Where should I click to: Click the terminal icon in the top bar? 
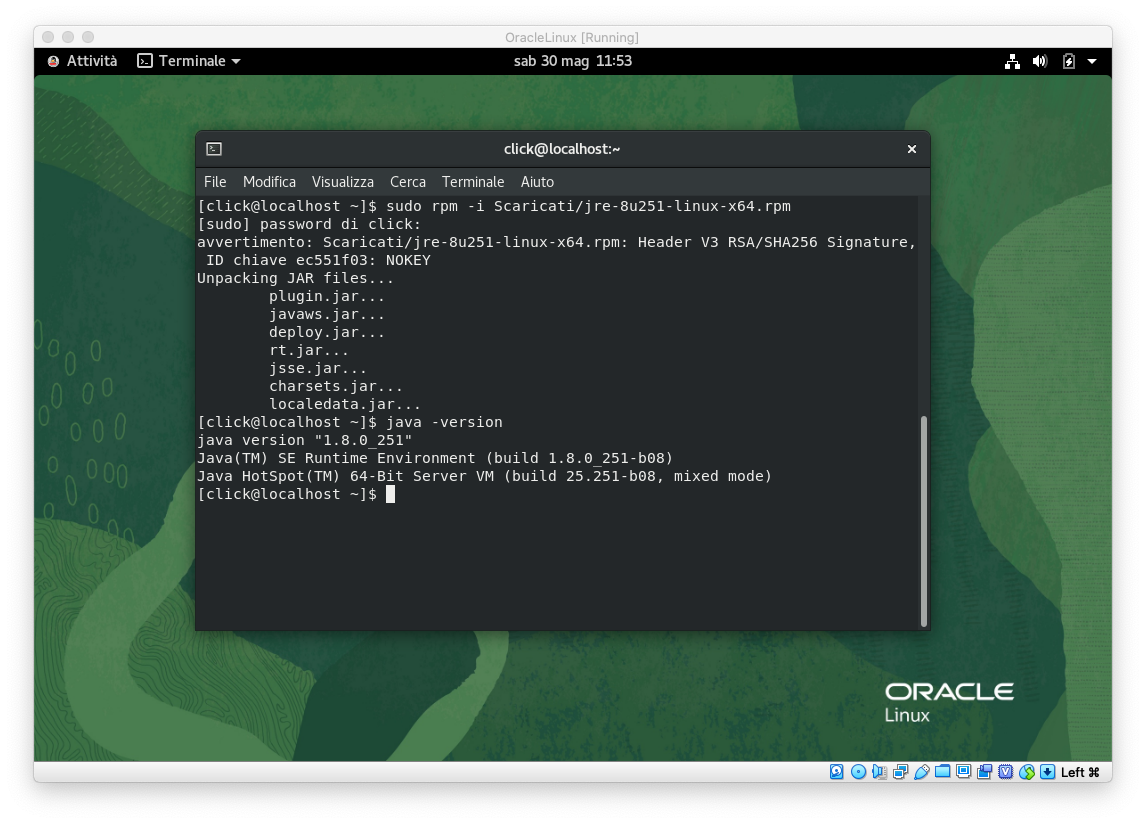(x=145, y=61)
